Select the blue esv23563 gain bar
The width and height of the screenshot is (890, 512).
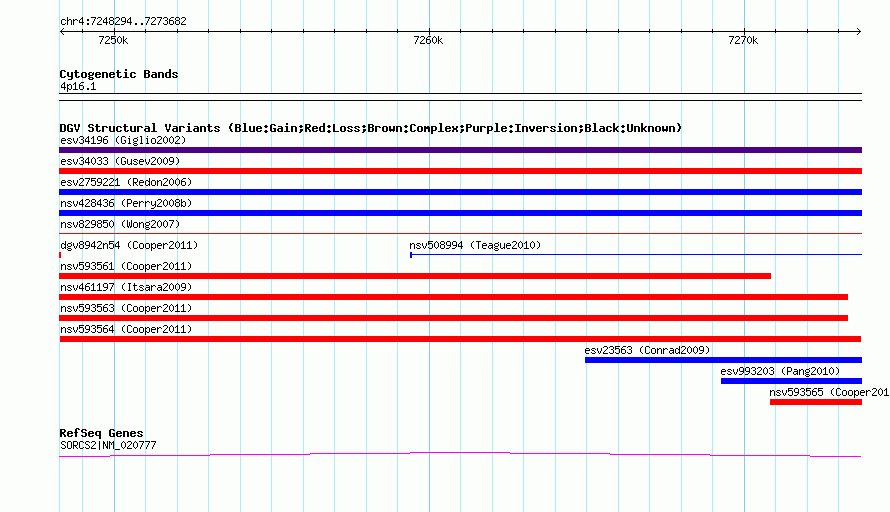coord(723,360)
